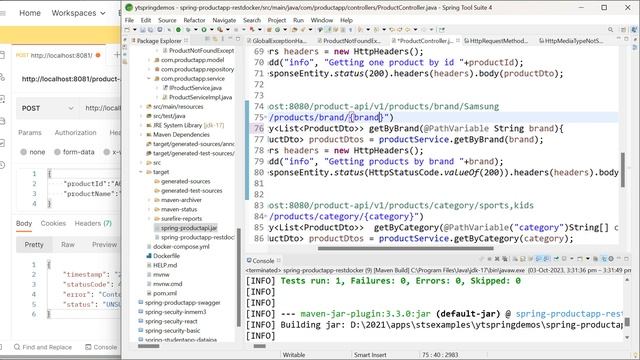Click Remove Launch icon in Console toolbar
The height and width of the screenshot is (360, 640).
(x=497, y=259)
